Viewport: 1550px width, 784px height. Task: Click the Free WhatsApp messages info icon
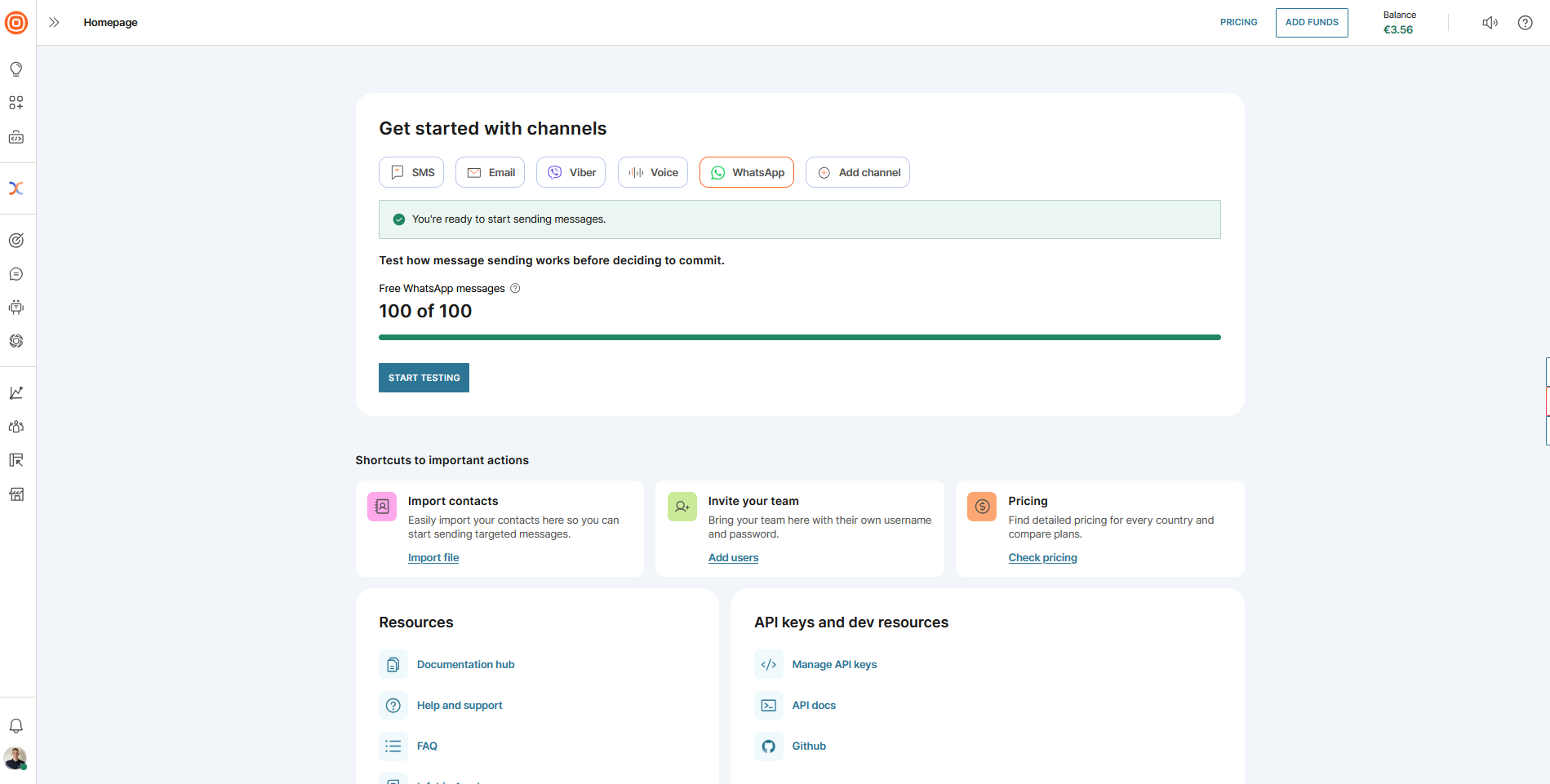click(x=515, y=288)
